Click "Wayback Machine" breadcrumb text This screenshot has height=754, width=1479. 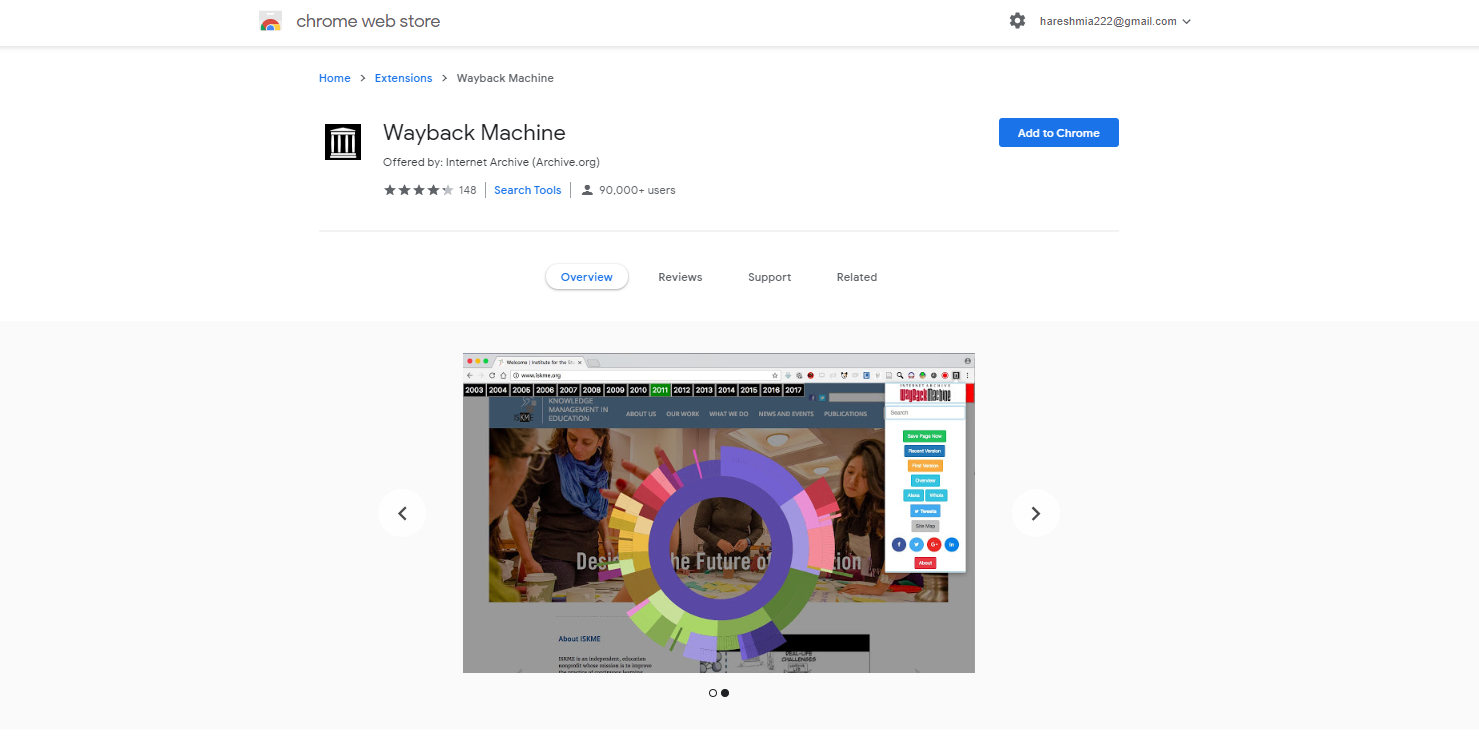coord(505,78)
